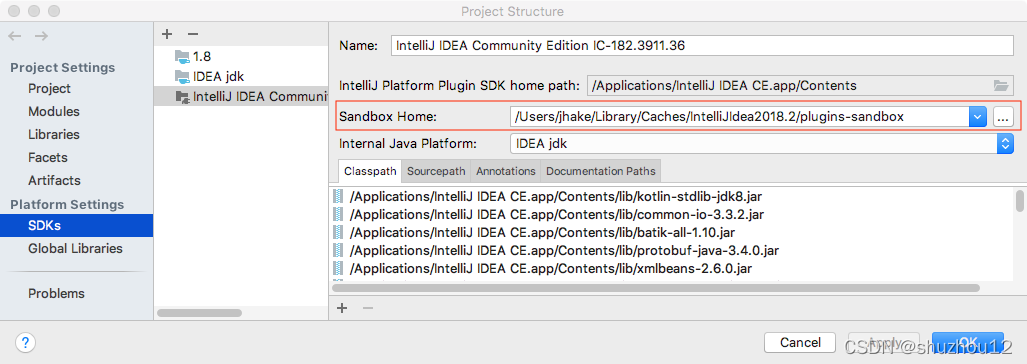The height and width of the screenshot is (364, 1027).
Task: Switch to the Annotations tab
Action: [506, 171]
